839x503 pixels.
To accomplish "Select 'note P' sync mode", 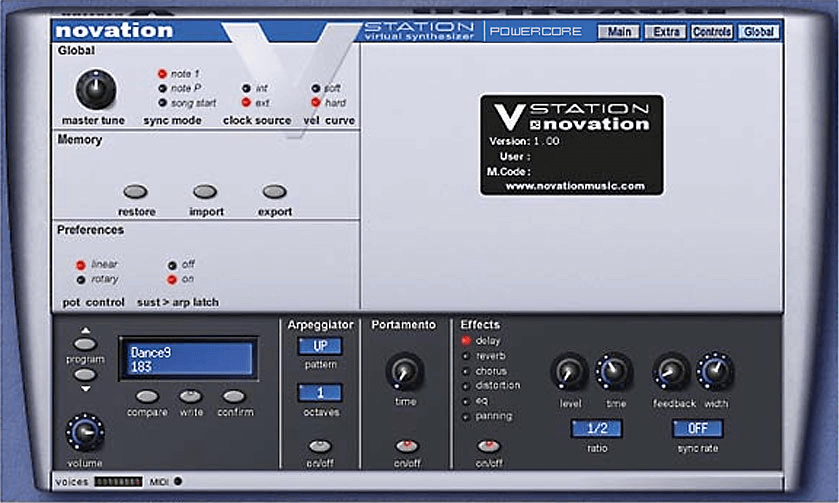I will 162,88.
